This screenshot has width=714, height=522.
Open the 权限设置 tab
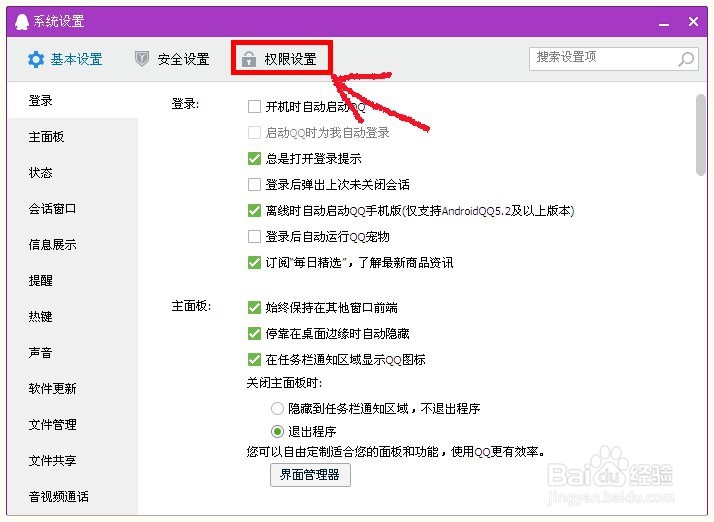coord(279,59)
